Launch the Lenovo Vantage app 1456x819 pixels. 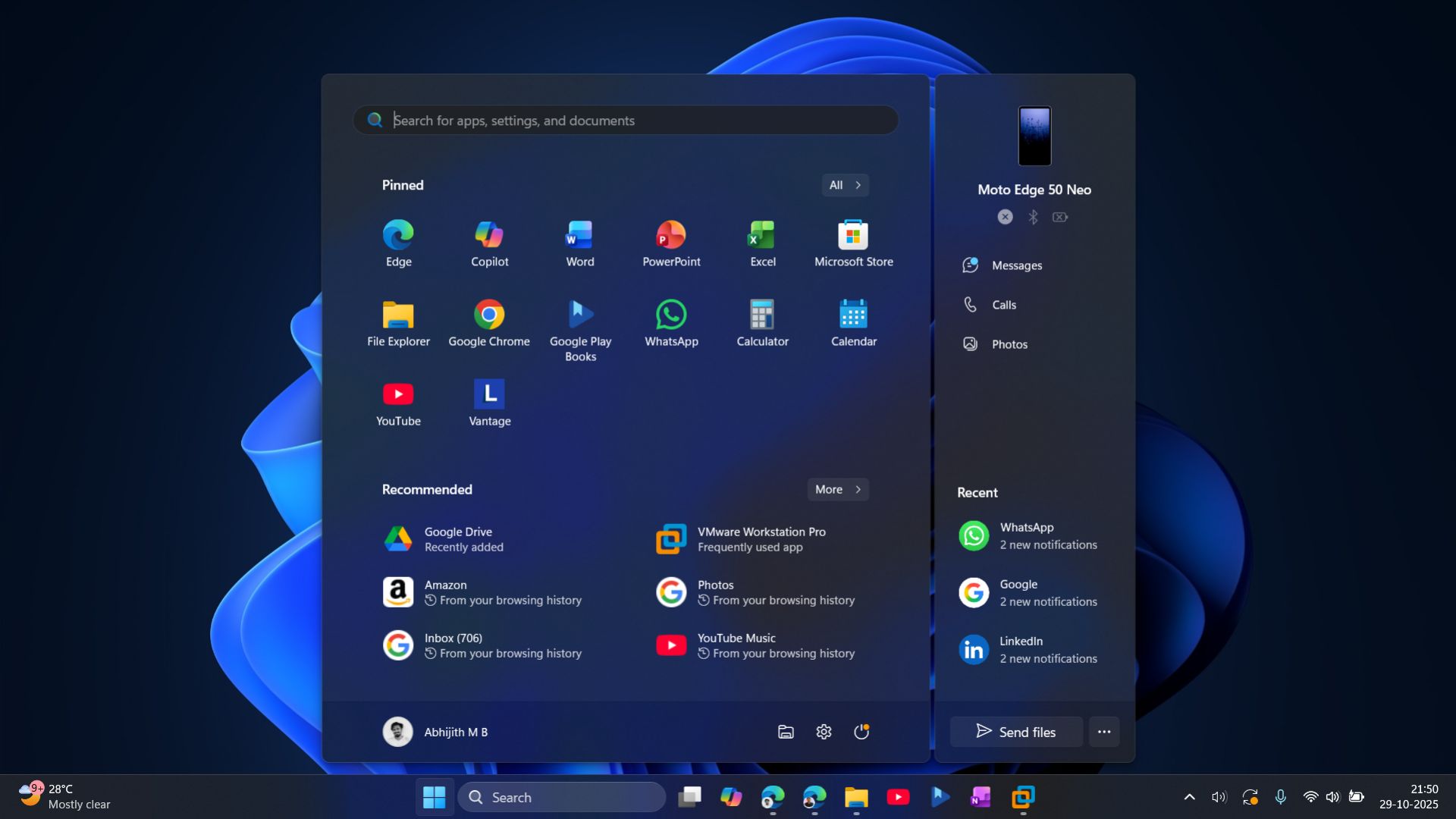(x=489, y=402)
